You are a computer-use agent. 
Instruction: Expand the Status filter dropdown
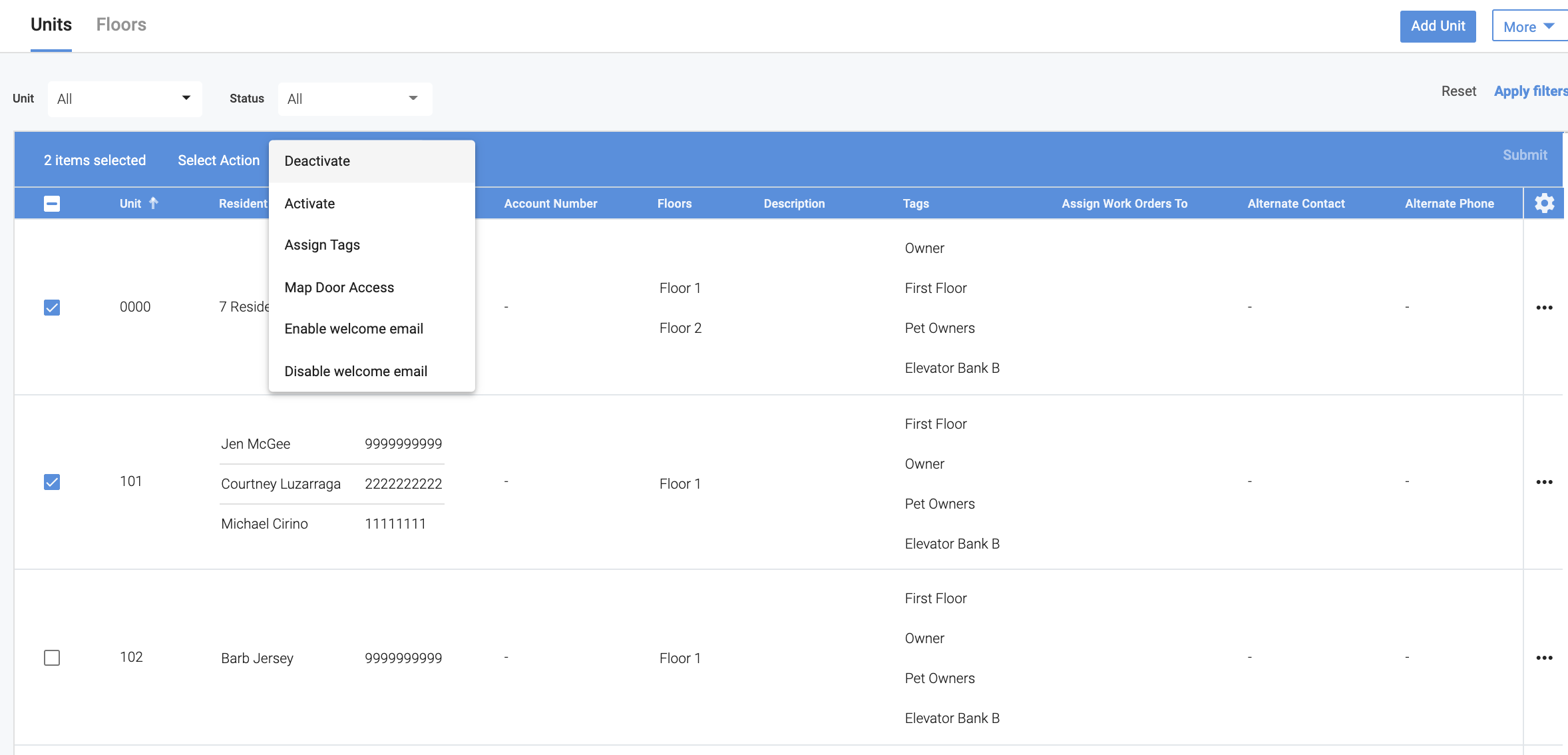pyautogui.click(x=355, y=99)
